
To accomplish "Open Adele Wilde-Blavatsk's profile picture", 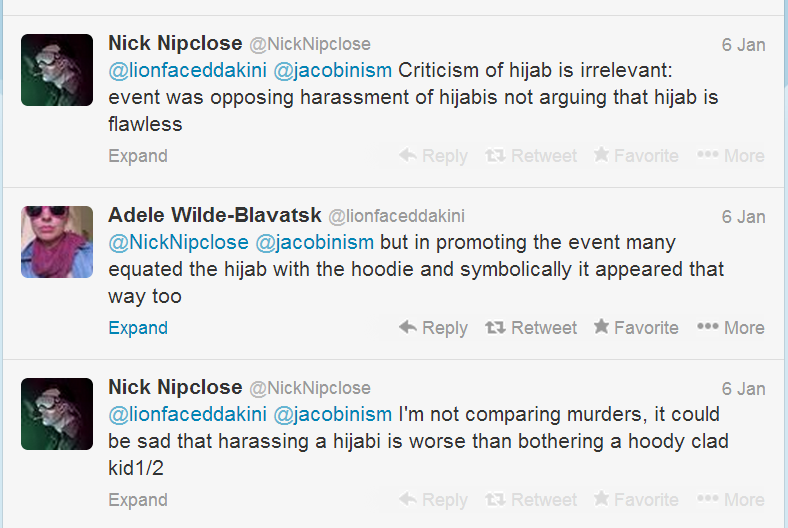I will pyautogui.click(x=57, y=242).
